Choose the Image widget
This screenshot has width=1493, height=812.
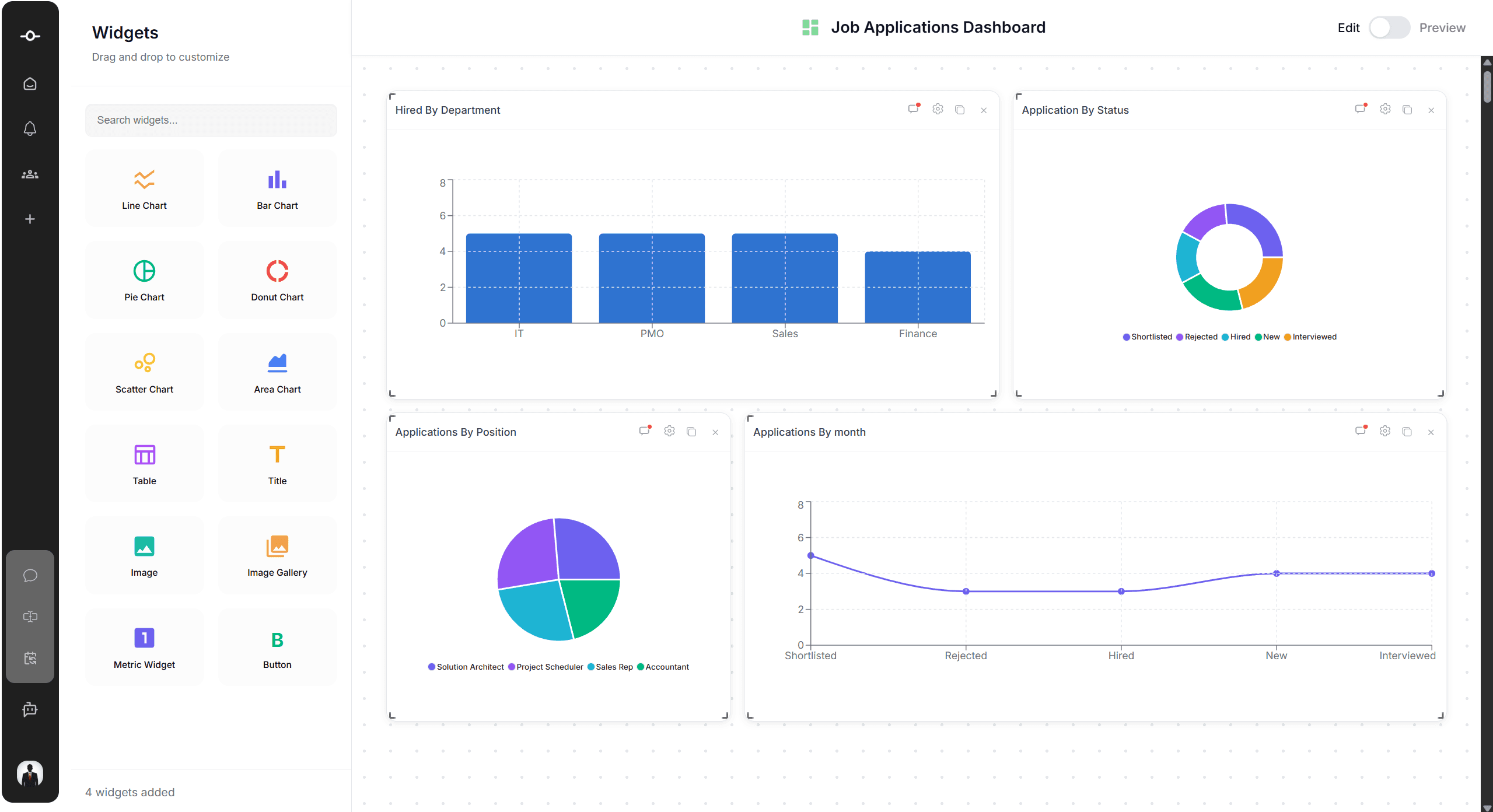point(144,555)
